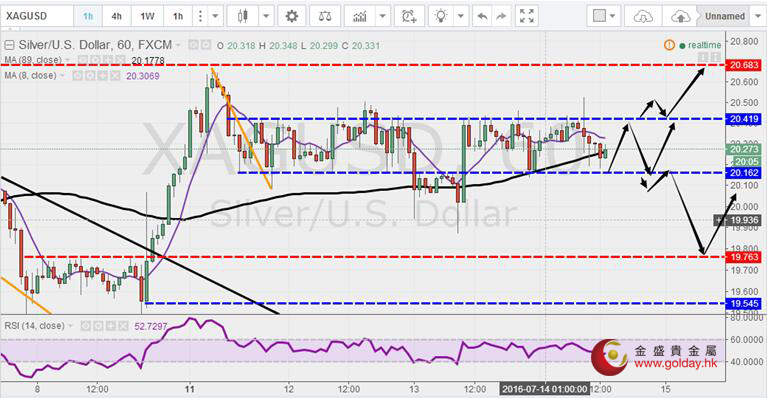Open the indicators chart icon

(x=360, y=16)
